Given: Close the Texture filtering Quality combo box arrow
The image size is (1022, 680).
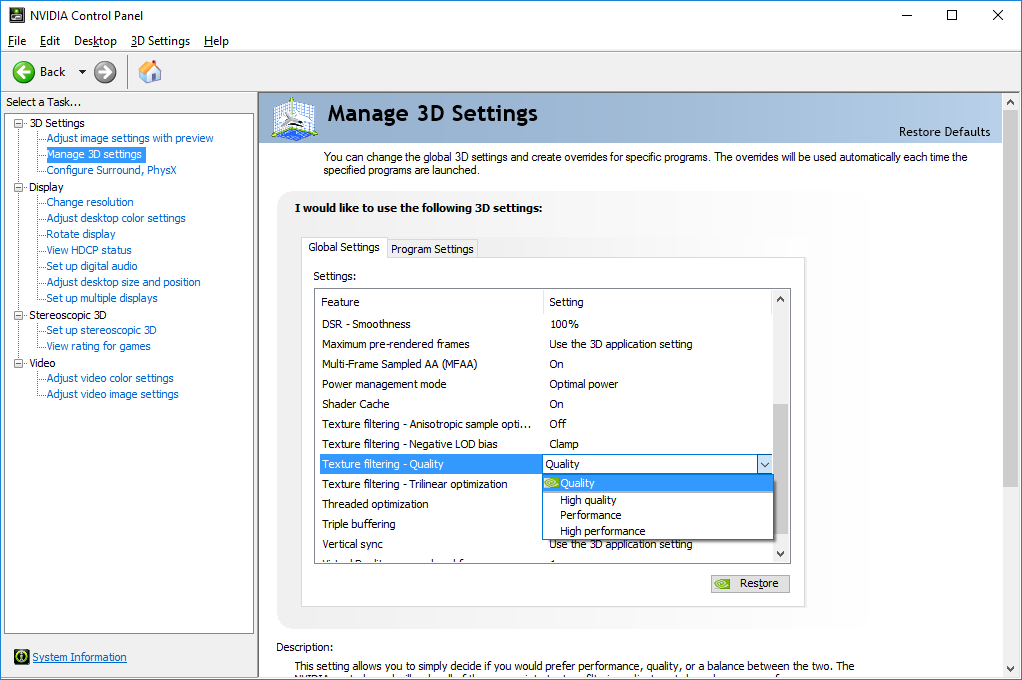Looking at the screenshot, I should click(x=765, y=464).
